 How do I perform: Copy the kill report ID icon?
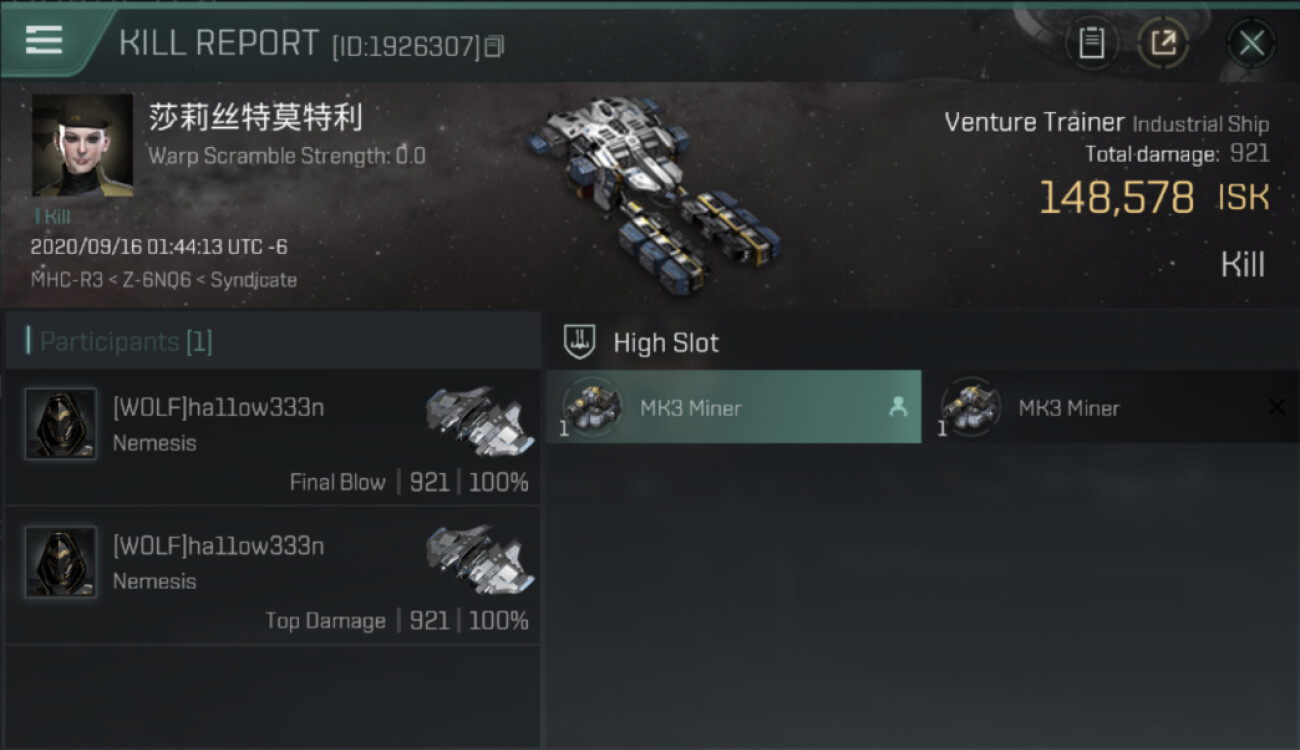point(495,46)
